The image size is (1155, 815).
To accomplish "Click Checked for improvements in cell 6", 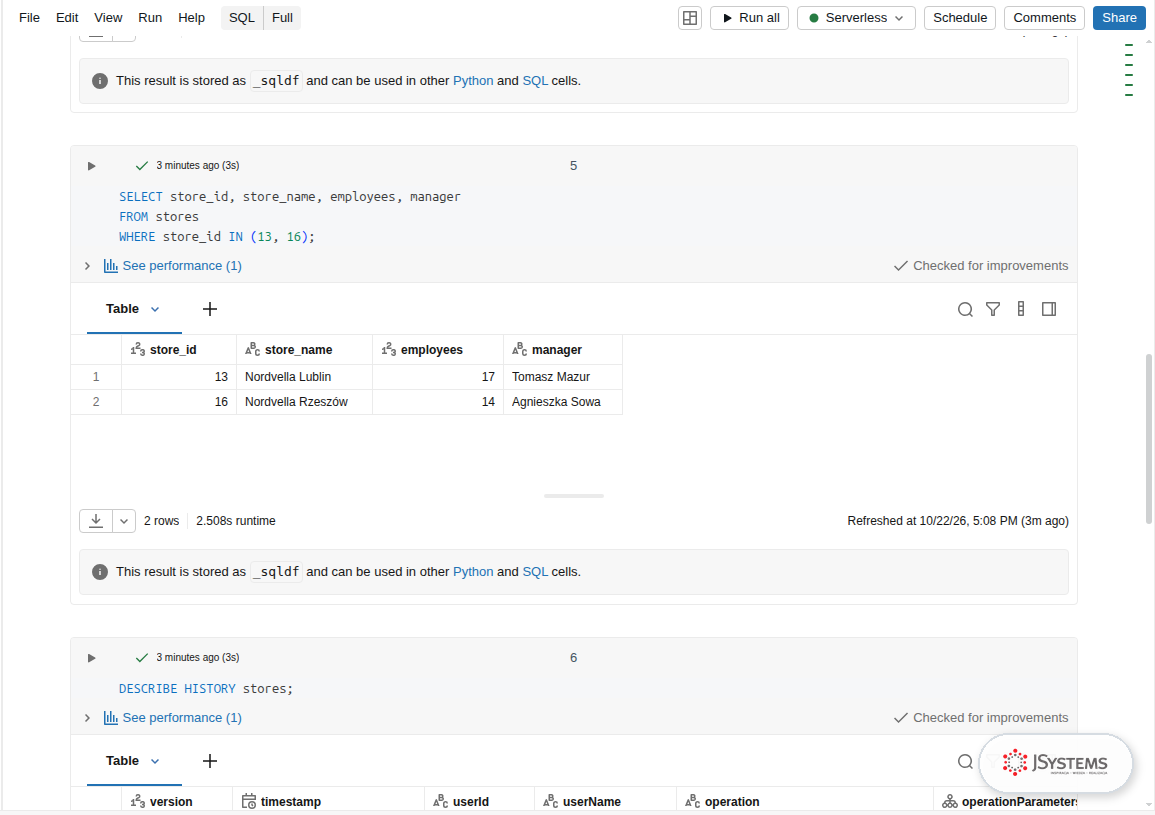I will tap(981, 718).
